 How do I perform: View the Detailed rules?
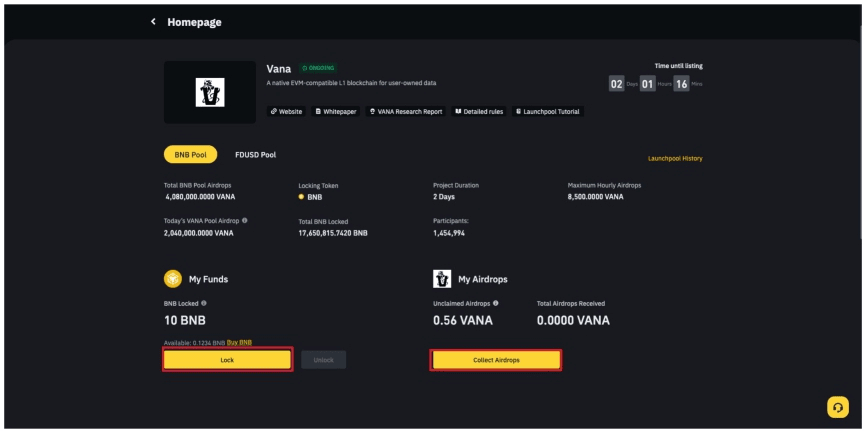pos(479,112)
